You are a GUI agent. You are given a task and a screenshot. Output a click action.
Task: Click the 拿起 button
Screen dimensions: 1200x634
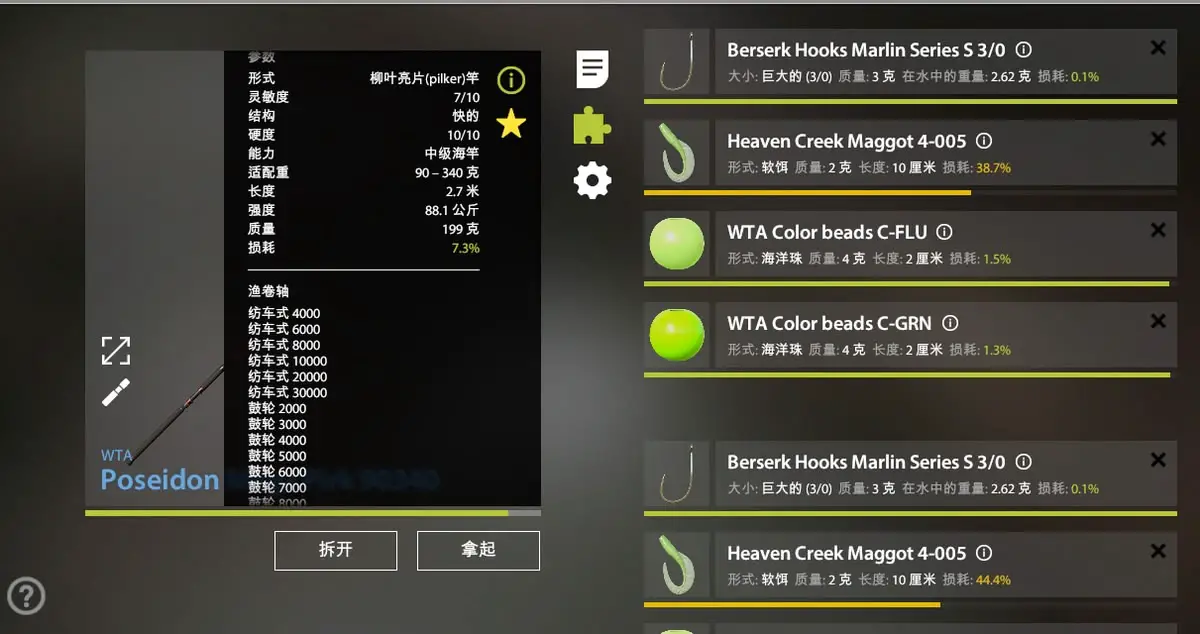tap(478, 550)
